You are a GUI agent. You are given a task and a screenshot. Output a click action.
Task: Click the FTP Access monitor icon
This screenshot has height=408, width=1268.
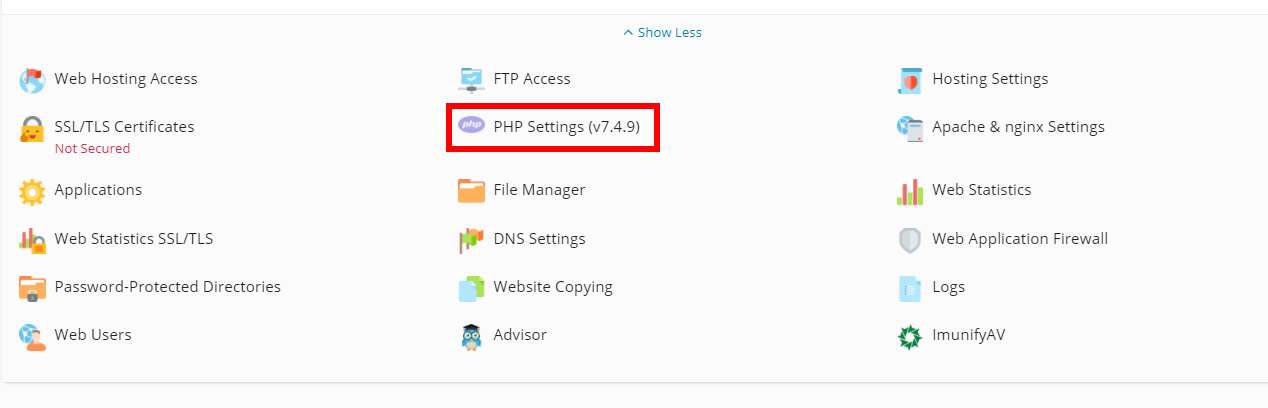pyautogui.click(x=471, y=80)
